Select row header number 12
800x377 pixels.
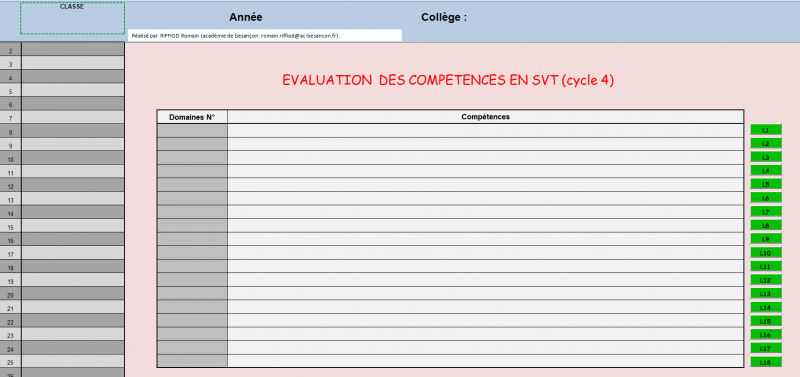[x=11, y=187]
